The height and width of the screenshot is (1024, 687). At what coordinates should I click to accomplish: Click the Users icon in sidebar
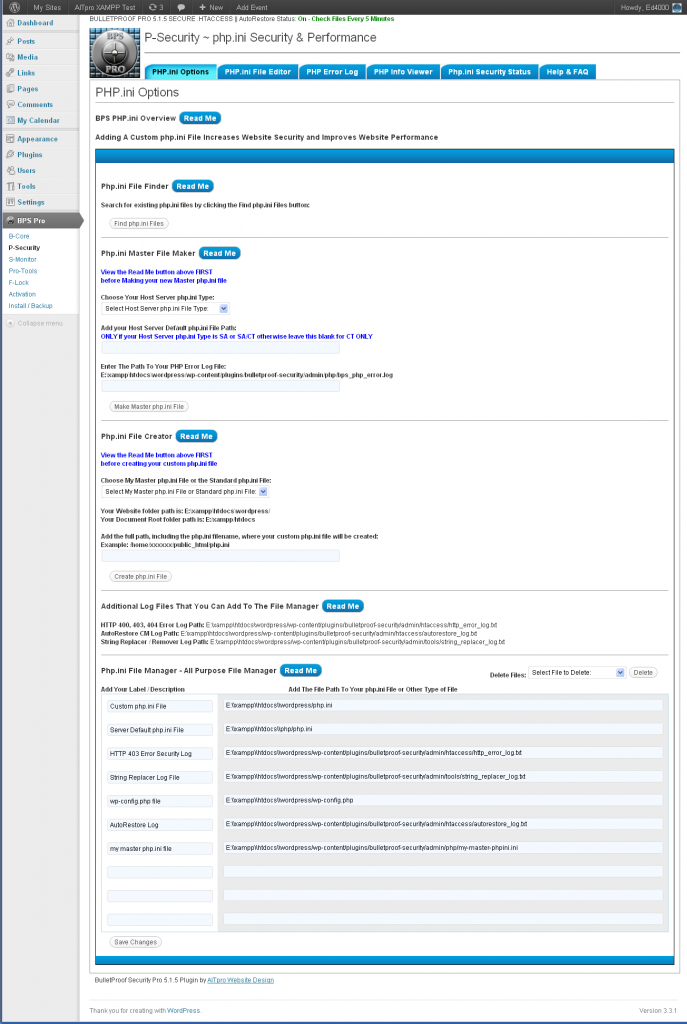[10, 170]
